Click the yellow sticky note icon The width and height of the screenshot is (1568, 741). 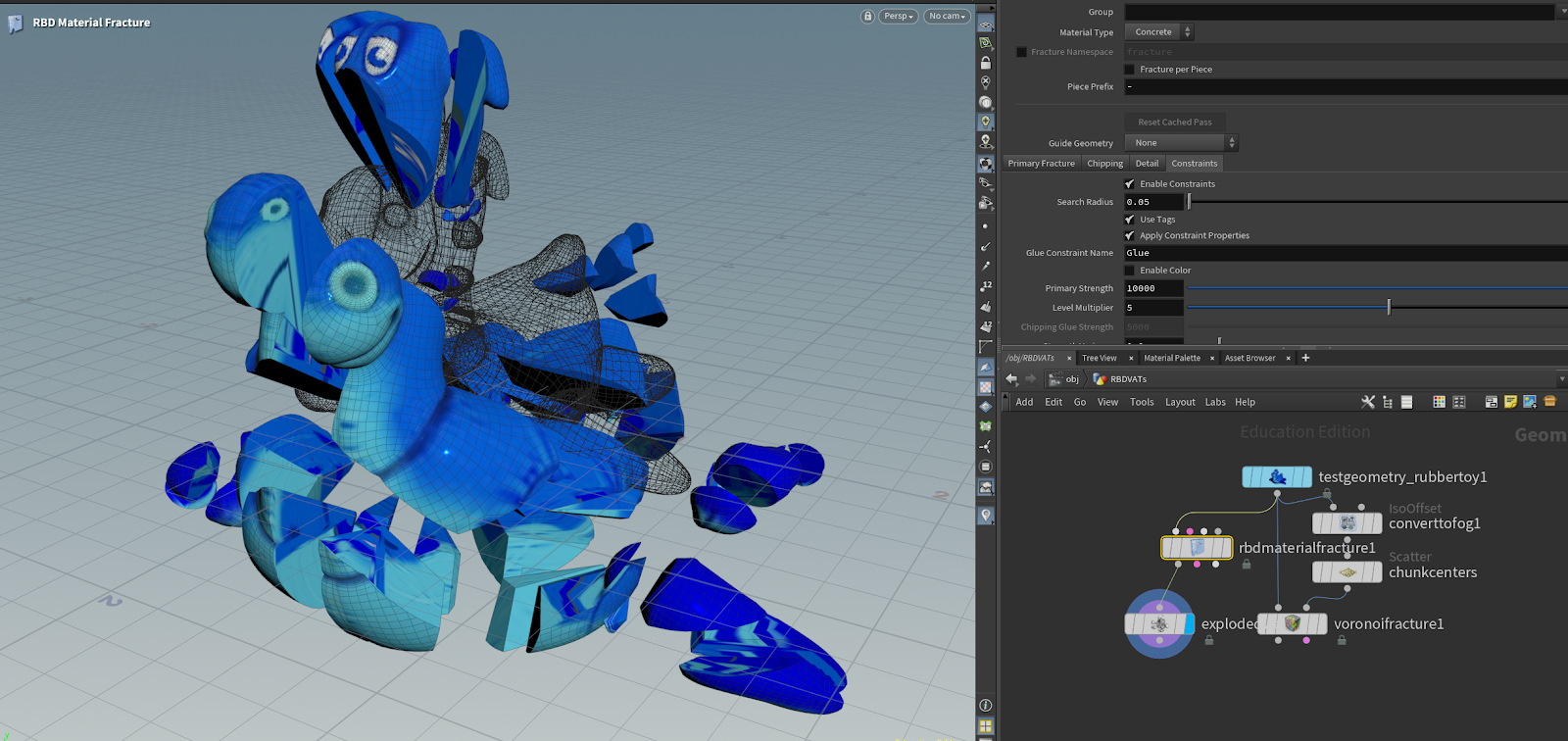1510,402
